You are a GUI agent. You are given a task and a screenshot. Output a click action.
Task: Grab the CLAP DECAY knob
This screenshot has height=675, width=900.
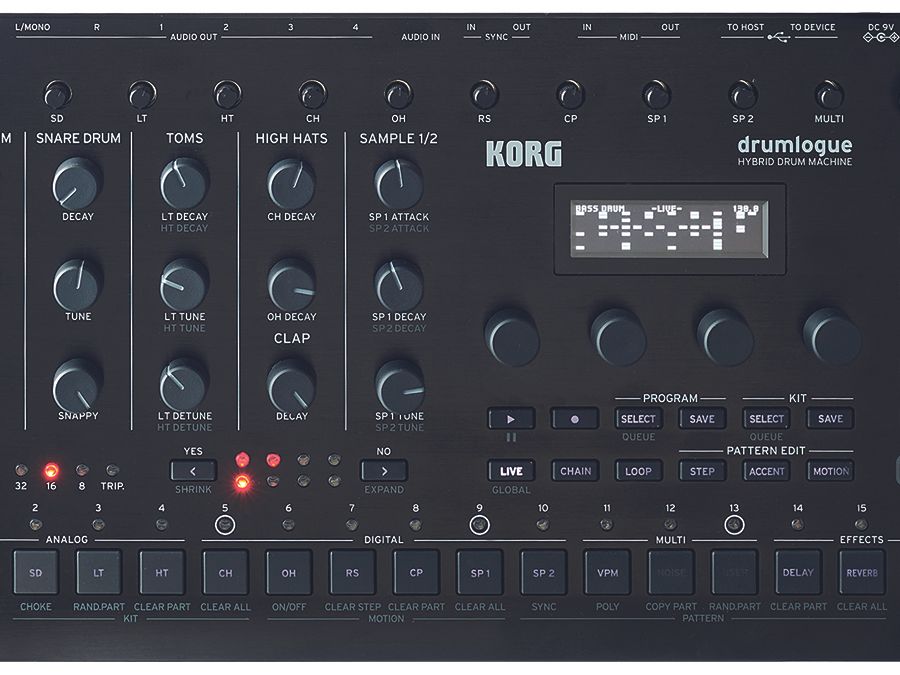[x=291, y=386]
